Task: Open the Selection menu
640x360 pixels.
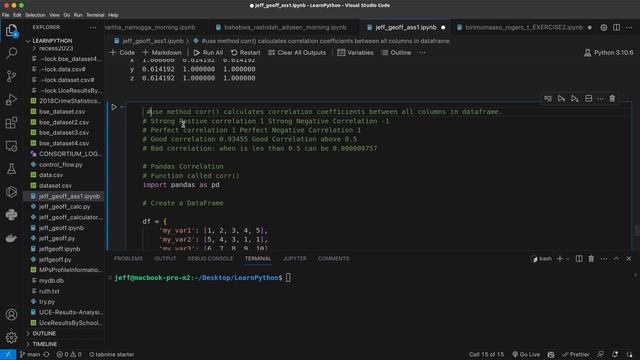Action: (x=35, y=15)
